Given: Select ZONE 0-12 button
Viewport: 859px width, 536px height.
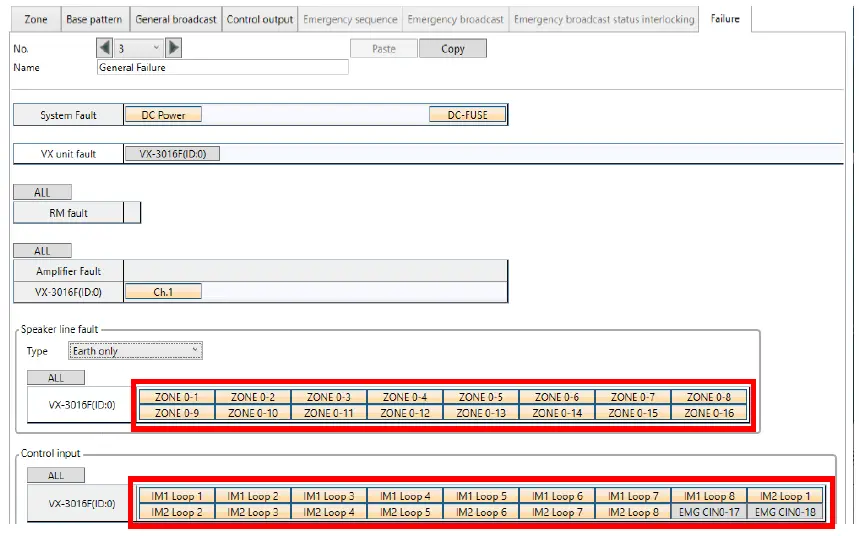Looking at the screenshot, I should pyautogui.click(x=405, y=413).
